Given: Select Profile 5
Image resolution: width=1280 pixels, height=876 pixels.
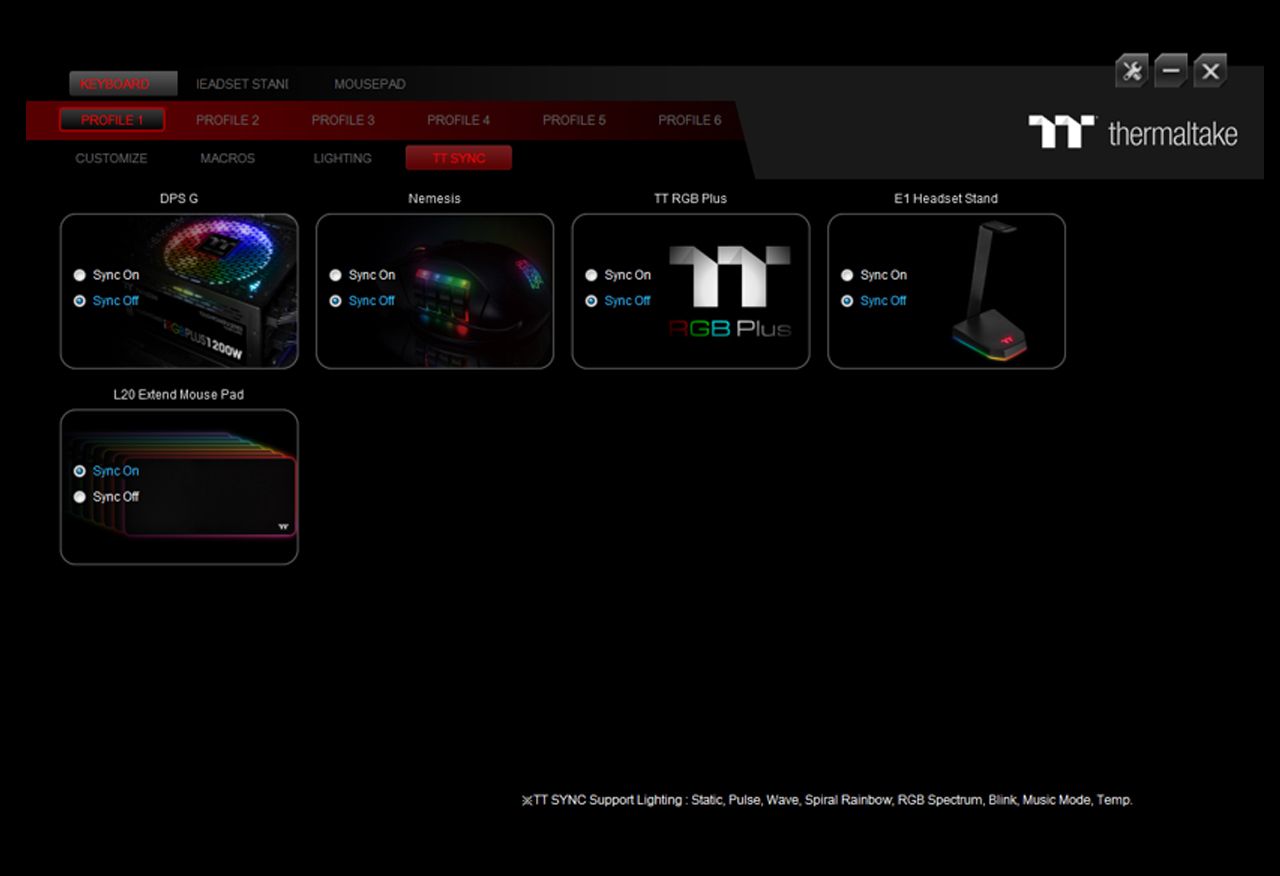Looking at the screenshot, I should click(574, 120).
